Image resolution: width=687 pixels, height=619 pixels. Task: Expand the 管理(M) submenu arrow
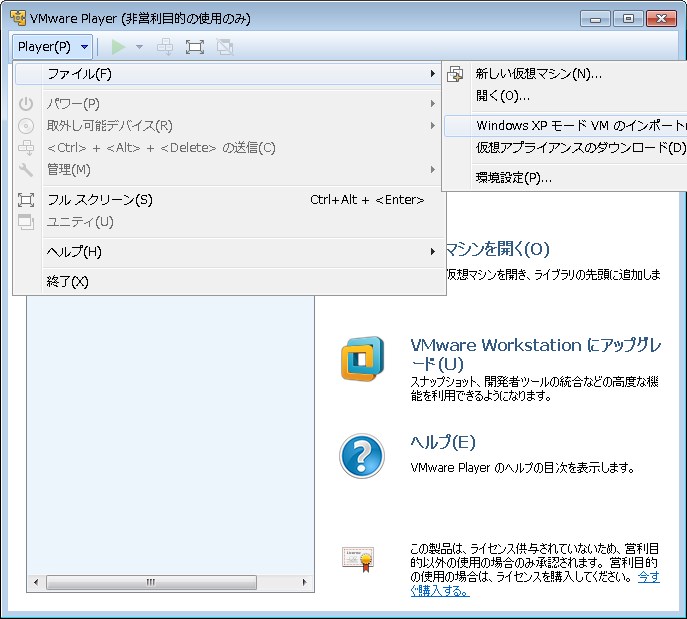click(432, 170)
